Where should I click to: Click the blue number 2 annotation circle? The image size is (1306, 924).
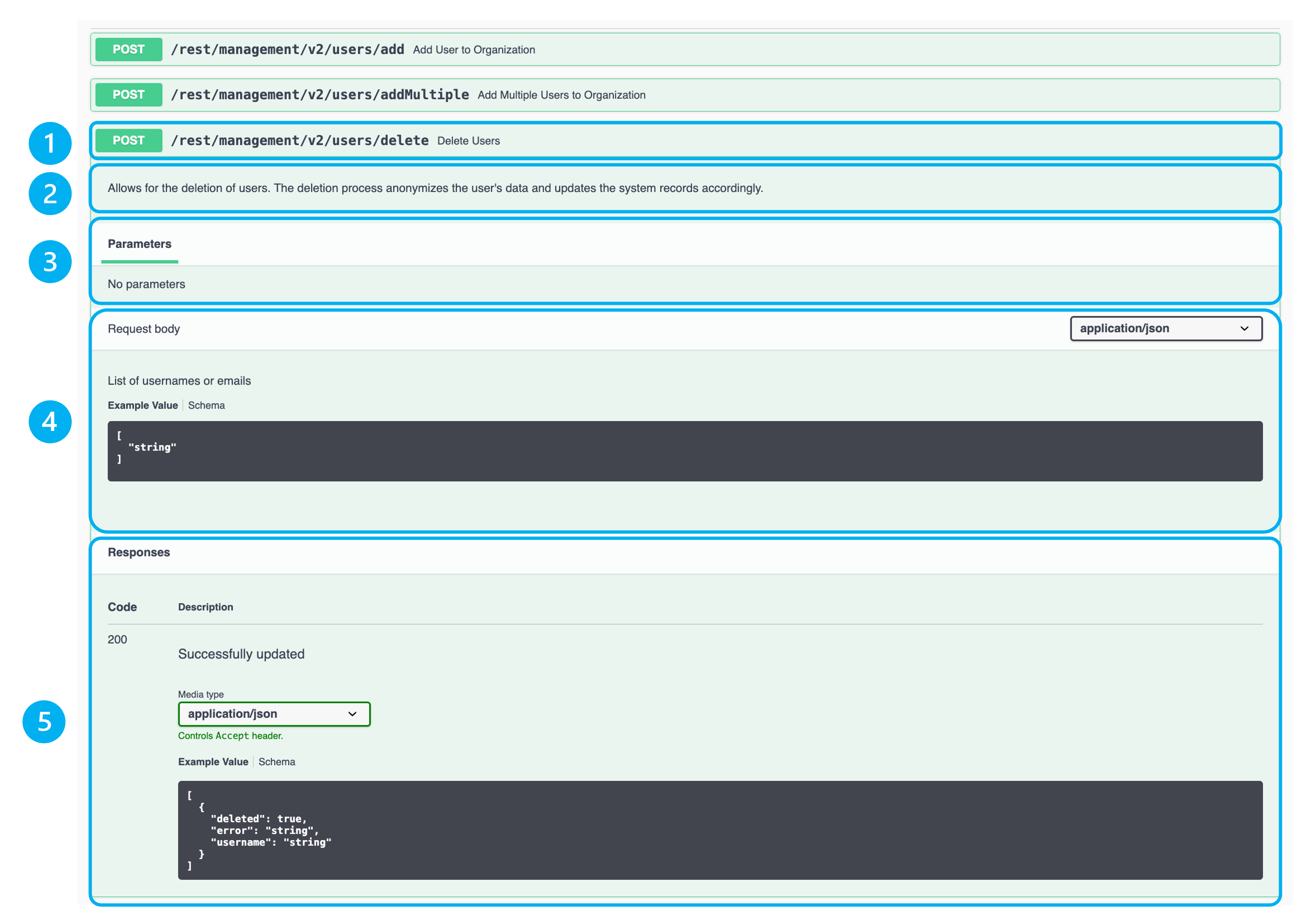point(50,193)
